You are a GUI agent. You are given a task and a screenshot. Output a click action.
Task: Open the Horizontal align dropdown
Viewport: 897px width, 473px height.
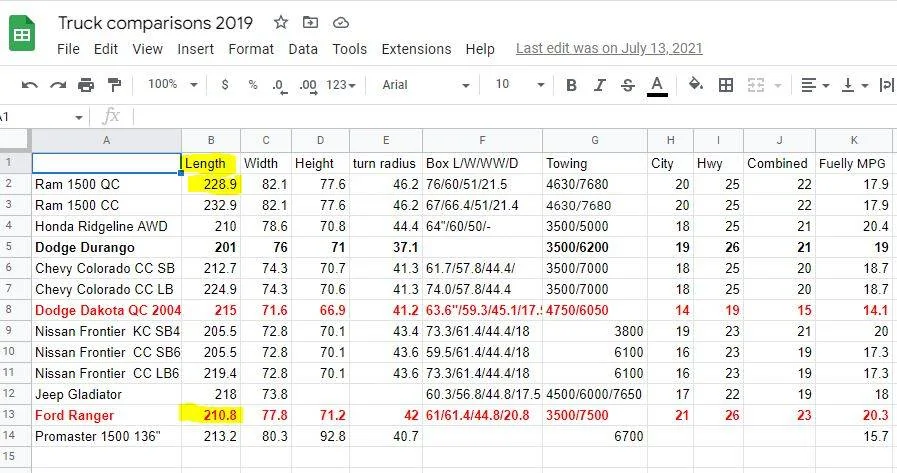point(815,85)
